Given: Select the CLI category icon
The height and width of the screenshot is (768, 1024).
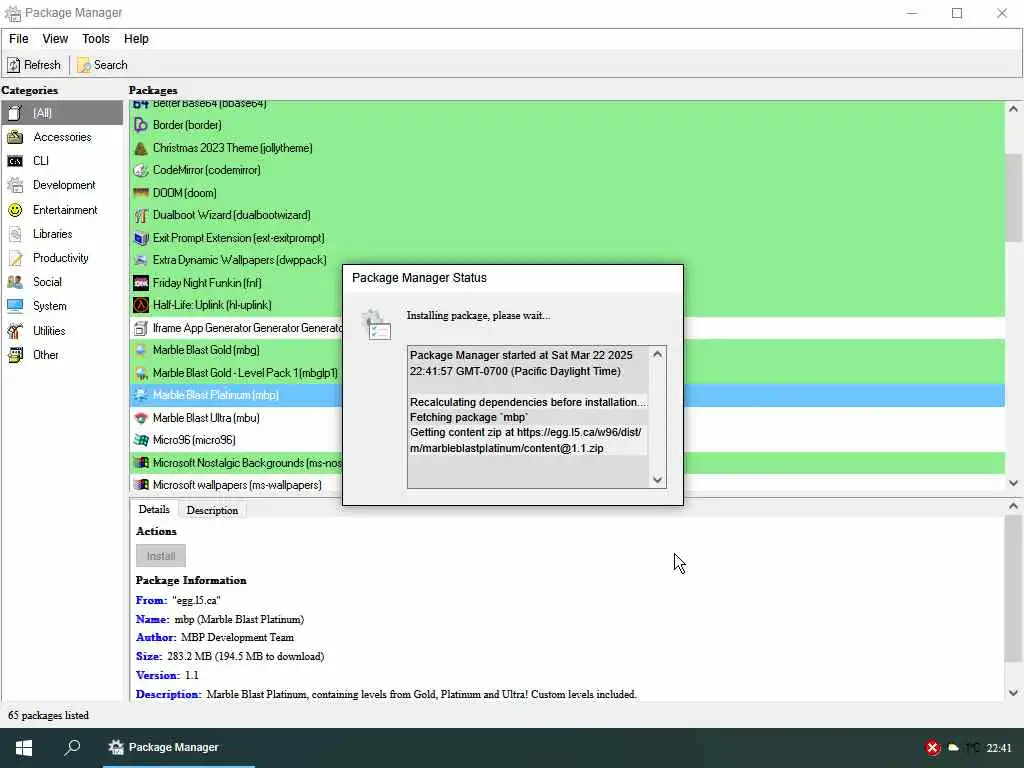Looking at the screenshot, I should click(15, 161).
